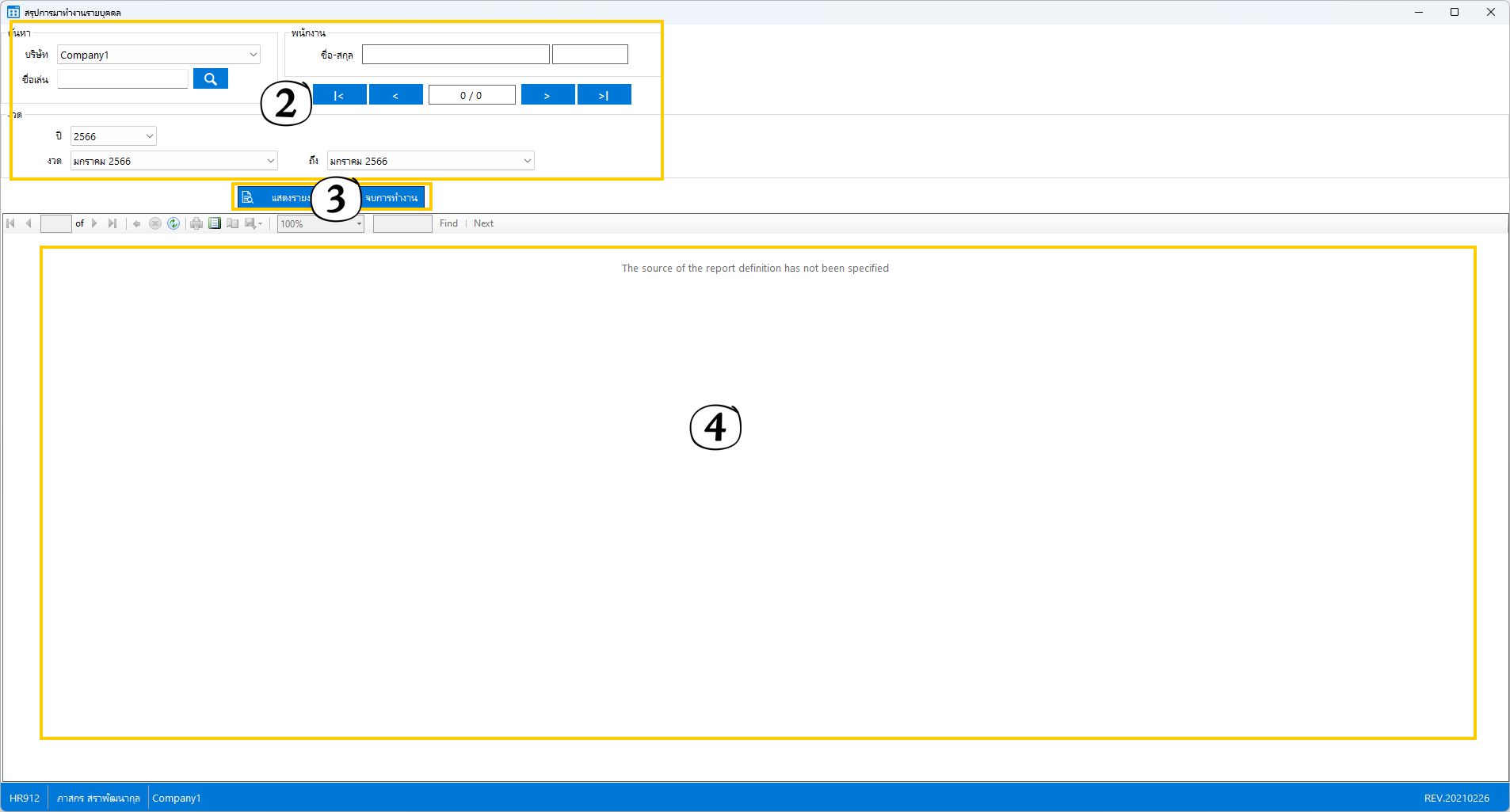Click the print report icon
The width and height of the screenshot is (1510, 812).
[x=196, y=223]
